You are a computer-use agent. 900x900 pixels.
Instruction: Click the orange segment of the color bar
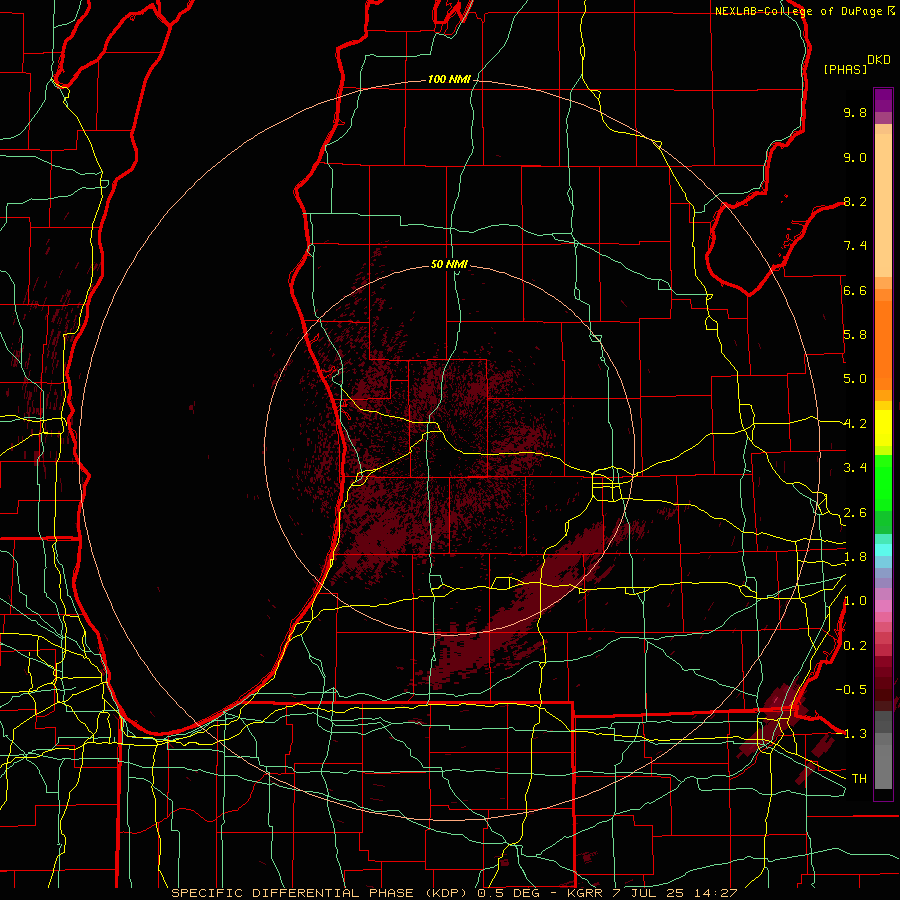pos(883,344)
